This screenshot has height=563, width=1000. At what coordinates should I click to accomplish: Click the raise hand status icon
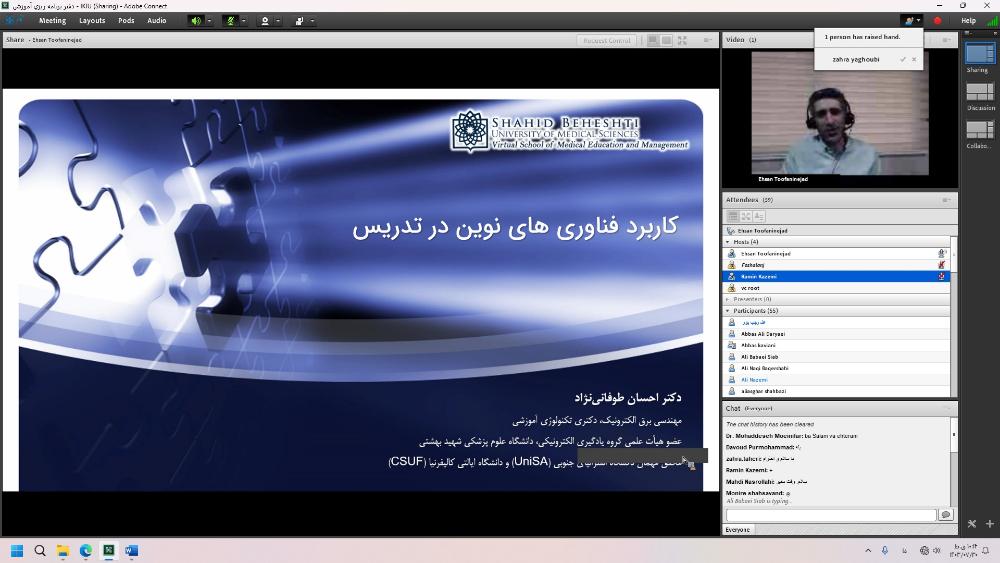pyautogui.click(x=908, y=20)
